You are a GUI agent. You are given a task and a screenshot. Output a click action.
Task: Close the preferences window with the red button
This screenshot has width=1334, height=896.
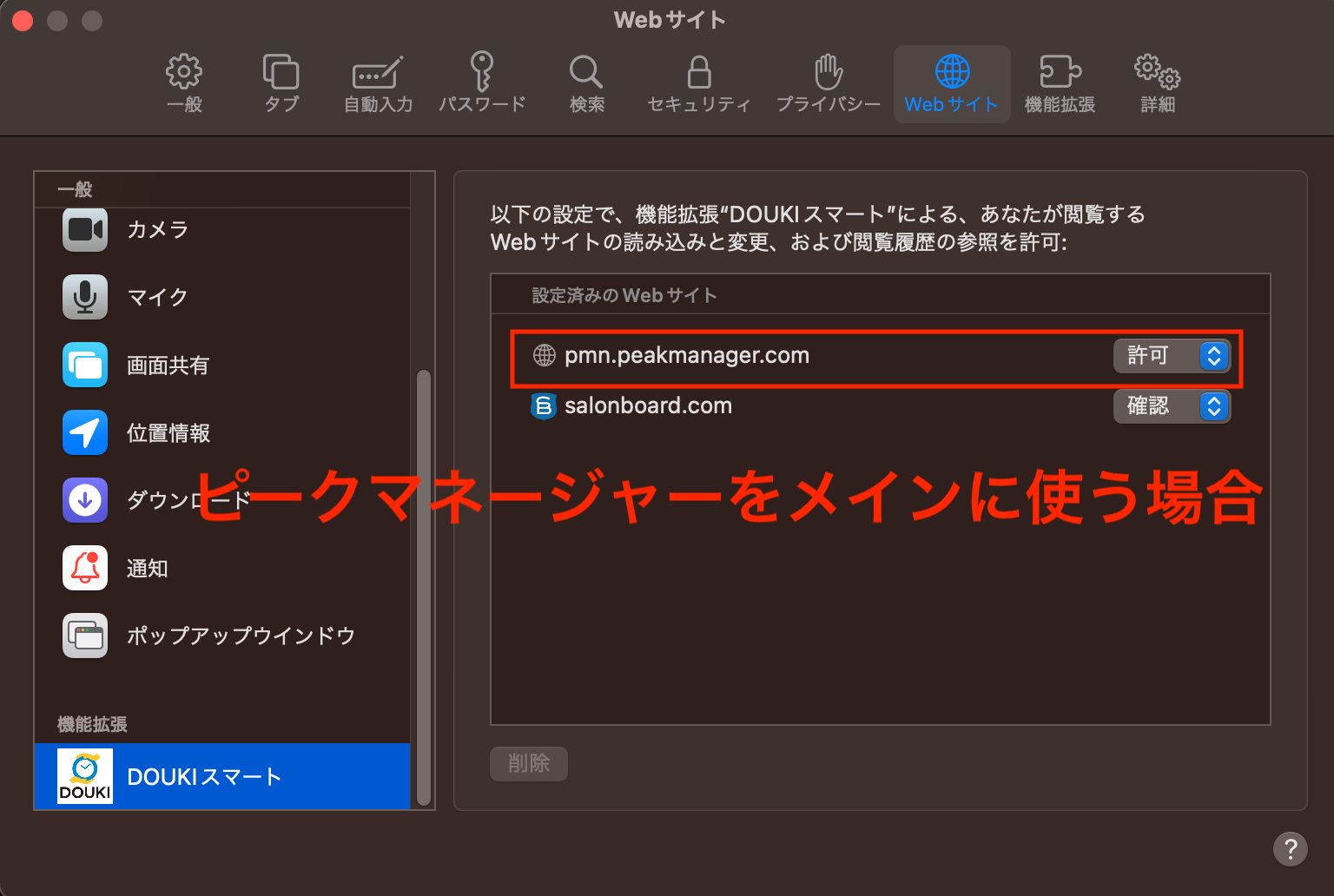coord(23,20)
